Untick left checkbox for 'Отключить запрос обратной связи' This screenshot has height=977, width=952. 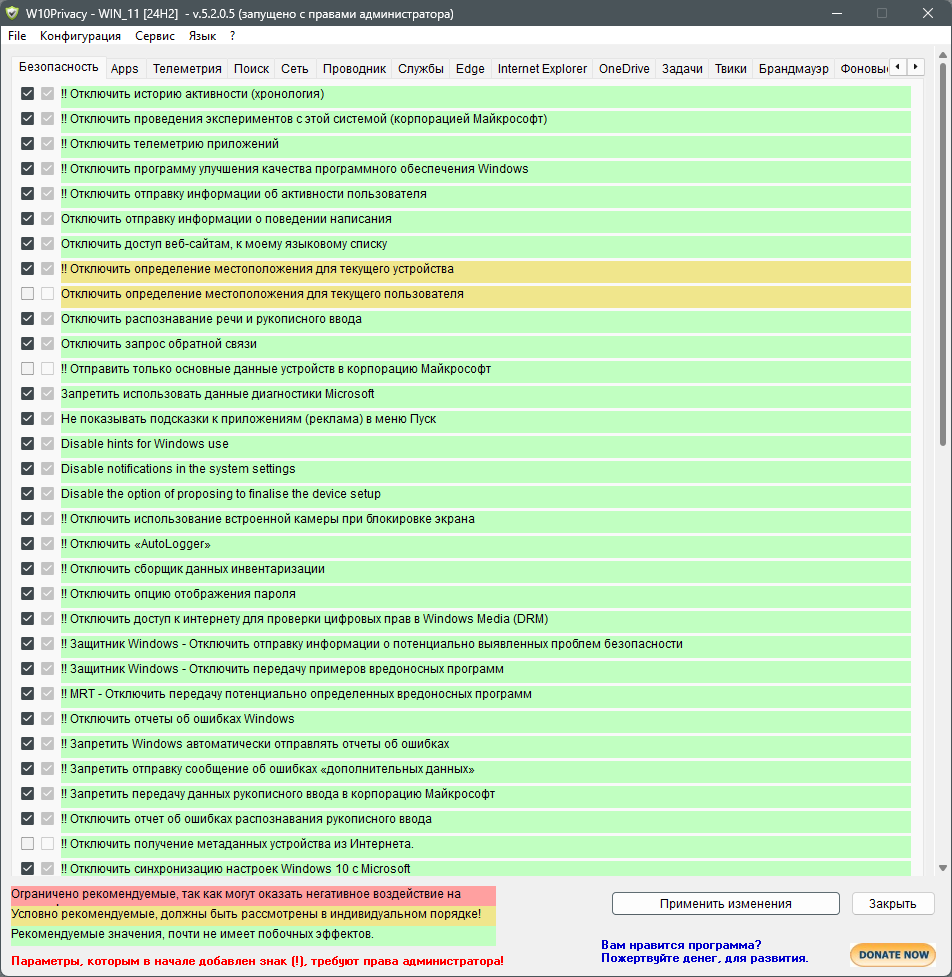coord(27,343)
